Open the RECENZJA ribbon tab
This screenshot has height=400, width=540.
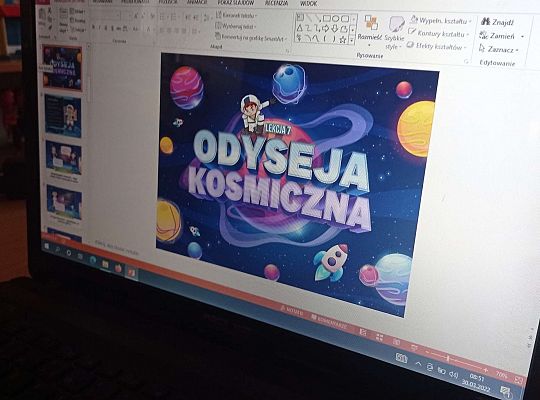coord(276,3)
